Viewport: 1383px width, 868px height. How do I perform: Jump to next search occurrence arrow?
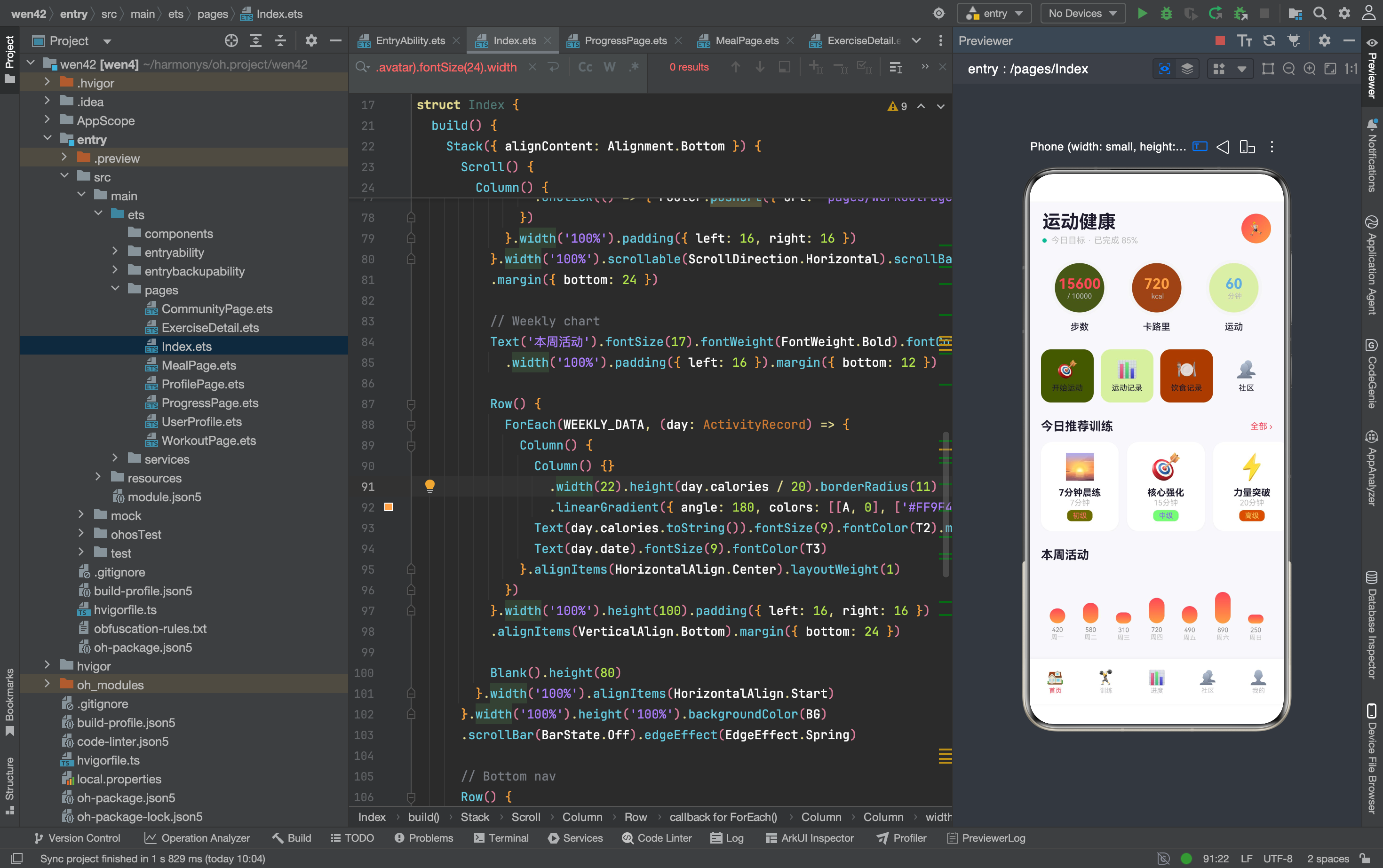(x=759, y=67)
